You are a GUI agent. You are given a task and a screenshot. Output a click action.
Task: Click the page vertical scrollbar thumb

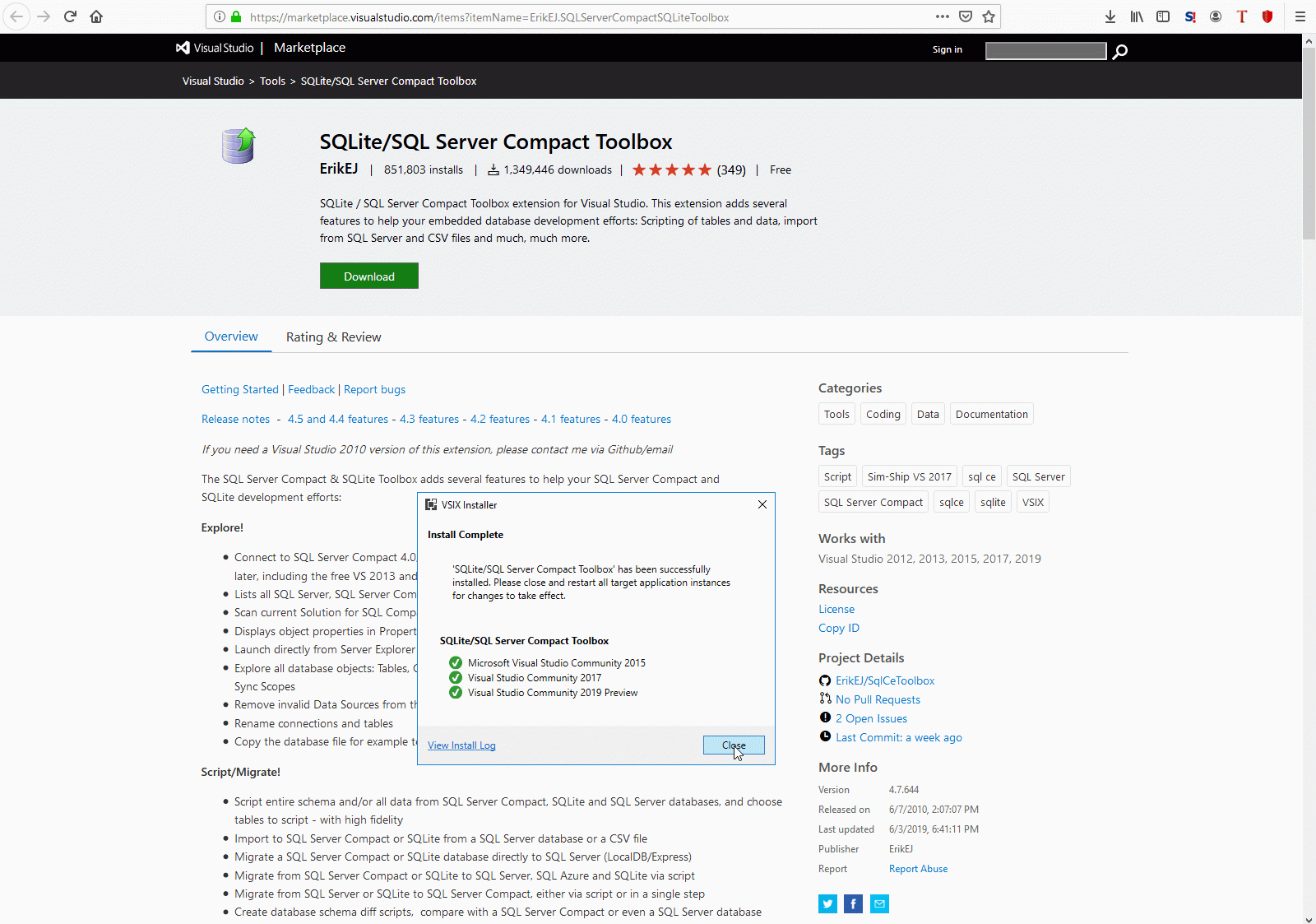click(1309, 144)
